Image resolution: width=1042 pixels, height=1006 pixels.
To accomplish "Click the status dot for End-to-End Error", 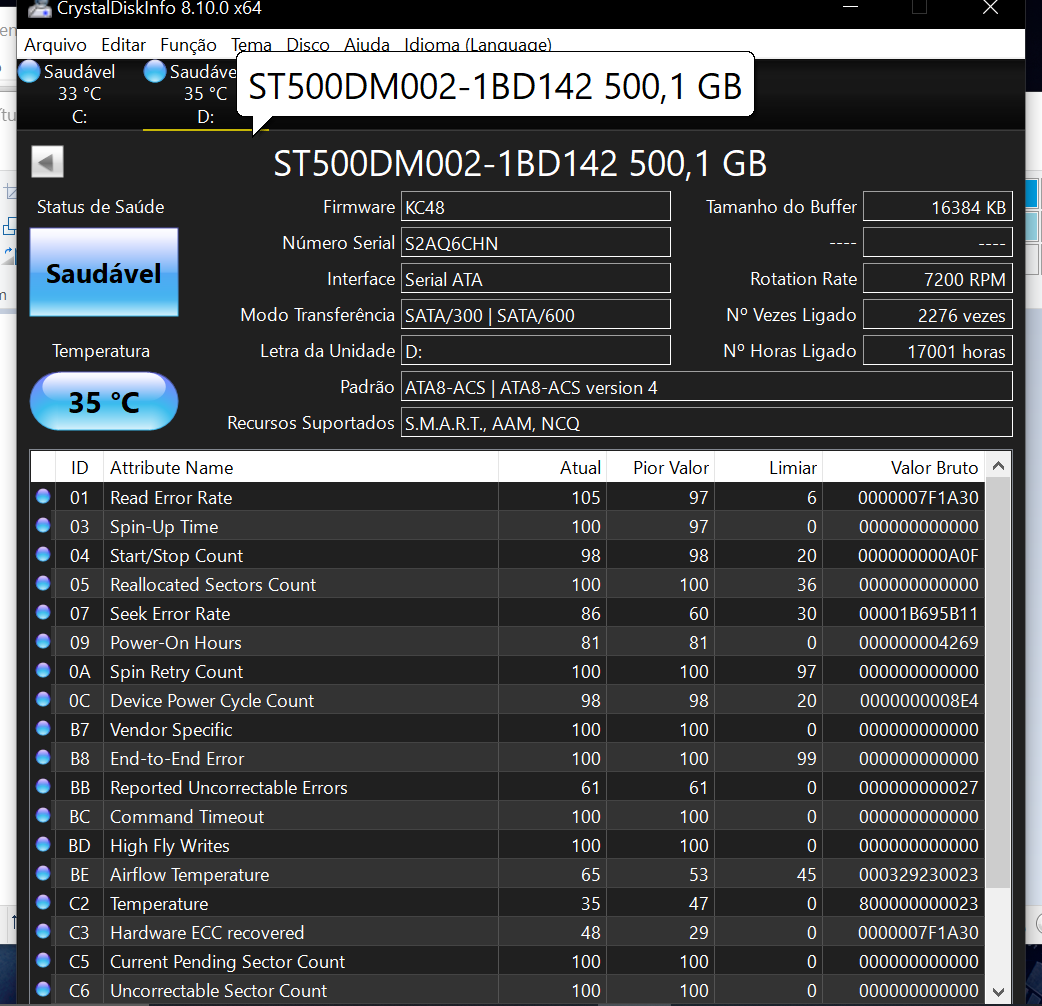I will pyautogui.click(x=43, y=757).
